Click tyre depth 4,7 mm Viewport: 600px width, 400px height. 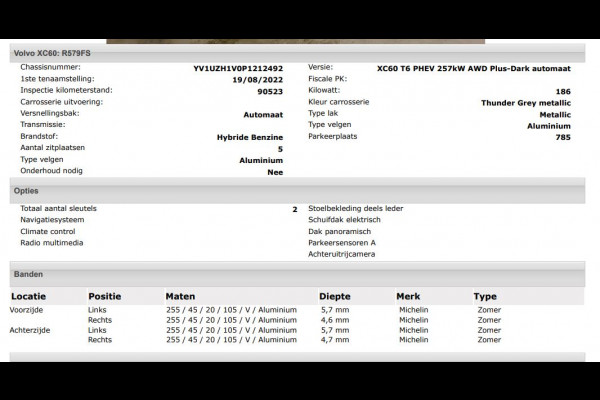point(335,340)
